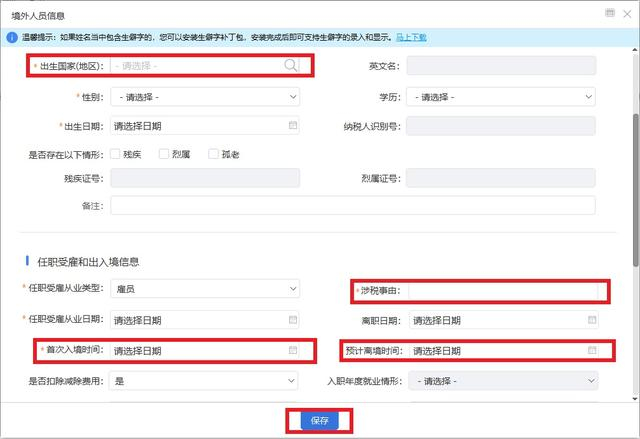Image resolution: width=640 pixels, height=439 pixels.
Task: Click the 纳税人识别号 input field
Action: point(501,126)
